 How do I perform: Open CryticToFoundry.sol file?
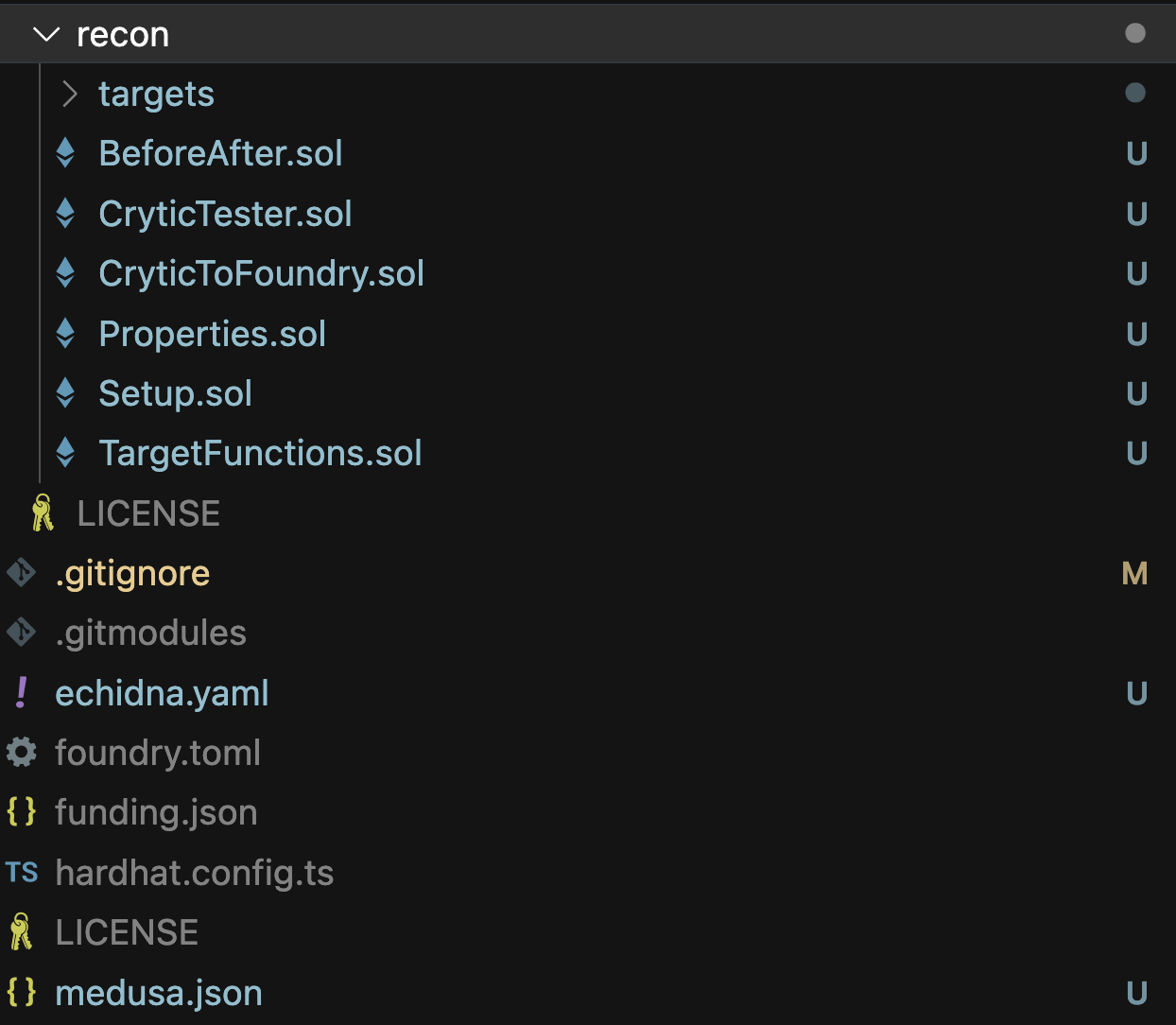pos(261,273)
